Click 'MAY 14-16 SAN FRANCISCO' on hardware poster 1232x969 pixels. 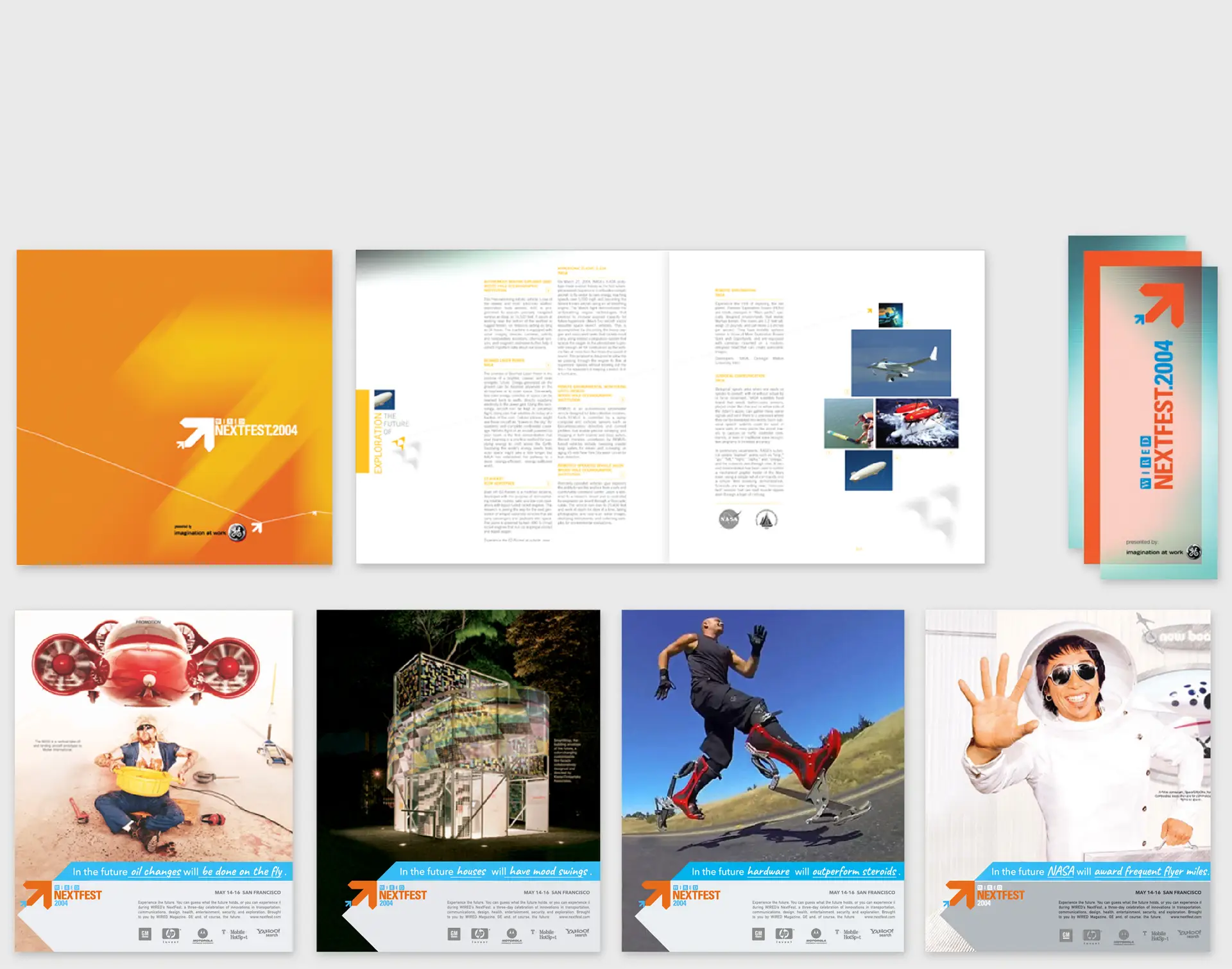click(x=862, y=893)
